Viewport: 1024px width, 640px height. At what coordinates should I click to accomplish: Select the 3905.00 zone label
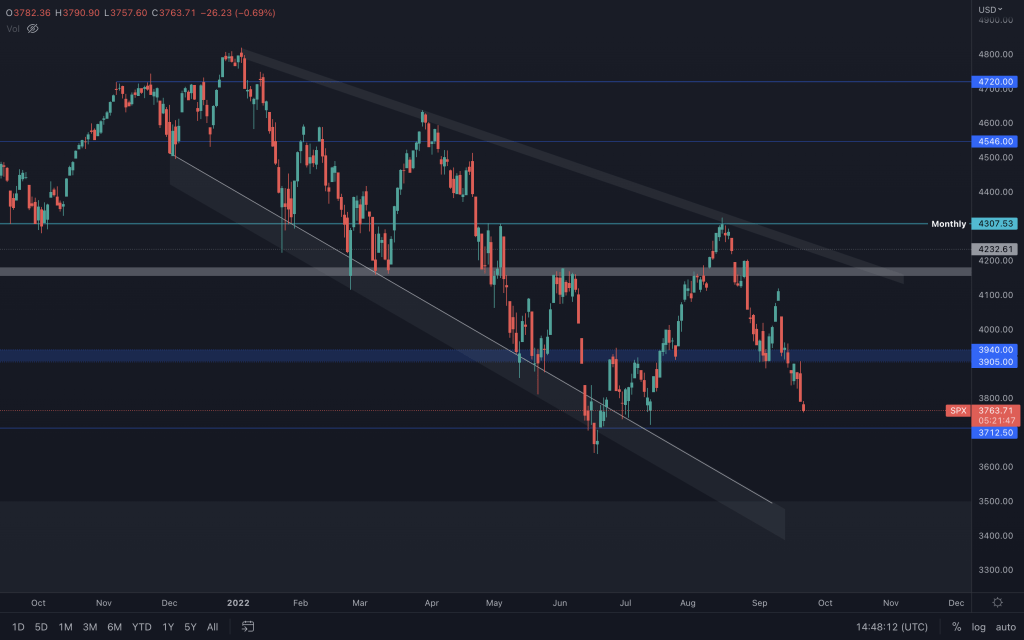(x=994, y=362)
